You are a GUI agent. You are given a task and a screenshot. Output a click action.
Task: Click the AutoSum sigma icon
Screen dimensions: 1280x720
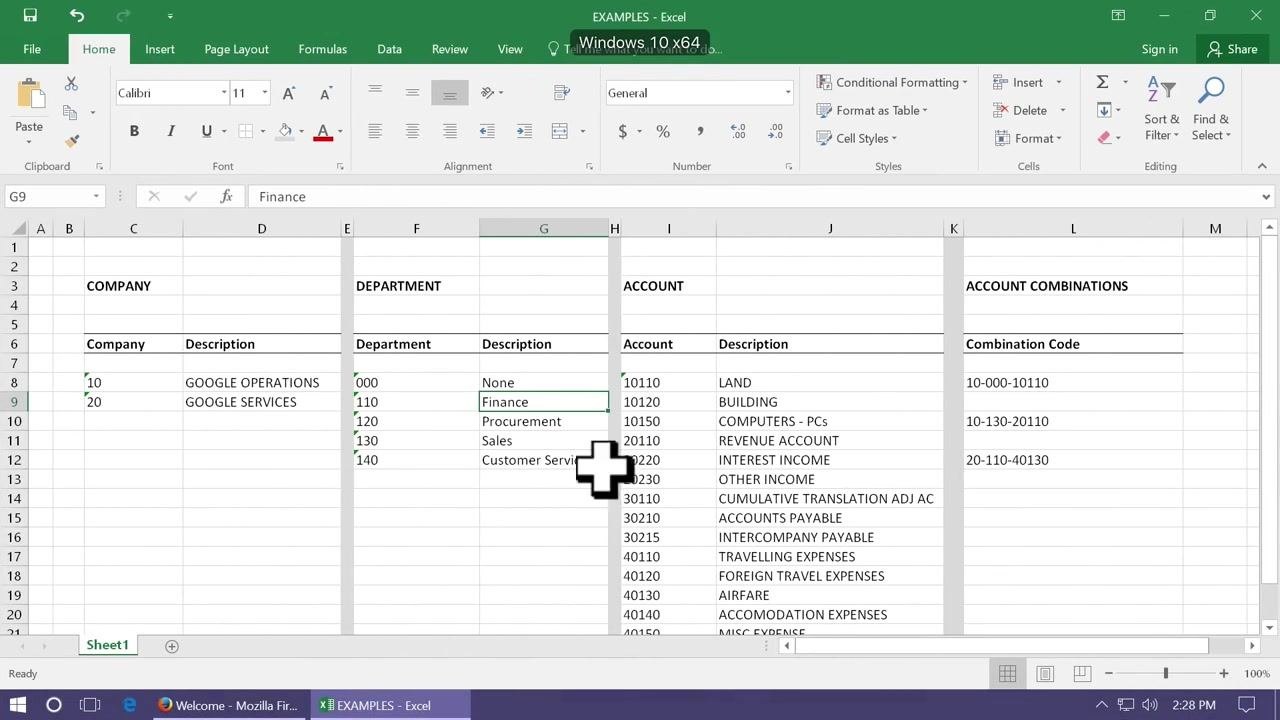[1102, 82]
